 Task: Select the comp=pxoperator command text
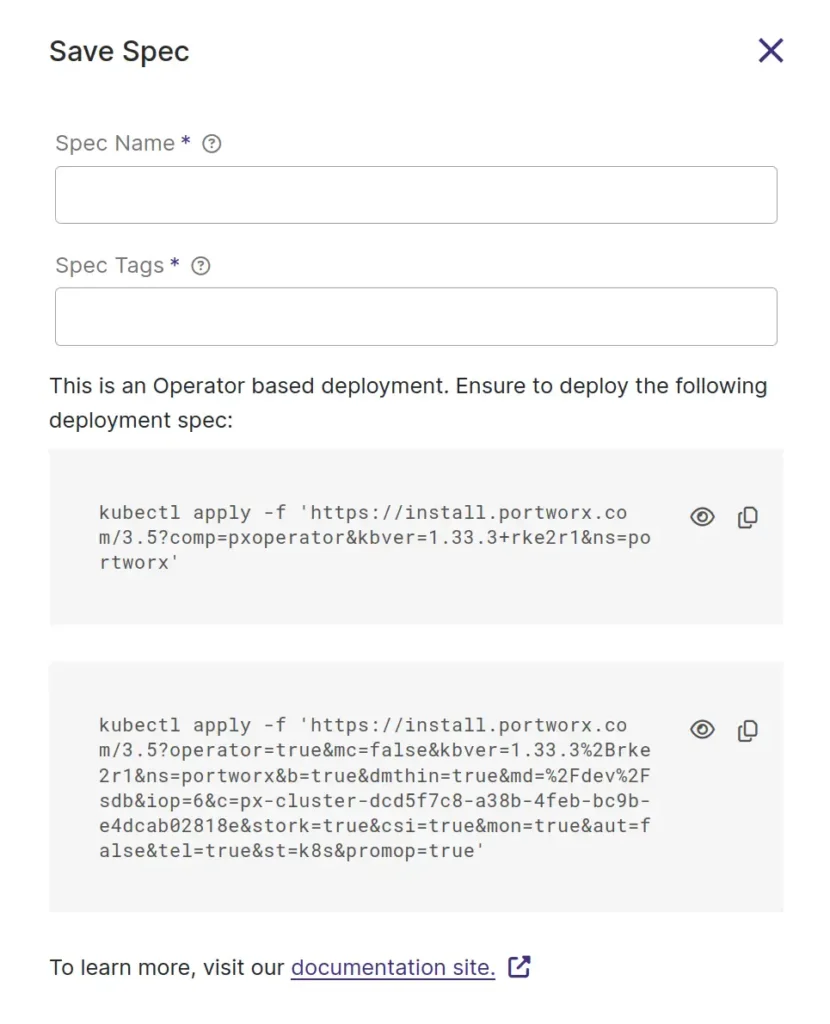[364, 538]
